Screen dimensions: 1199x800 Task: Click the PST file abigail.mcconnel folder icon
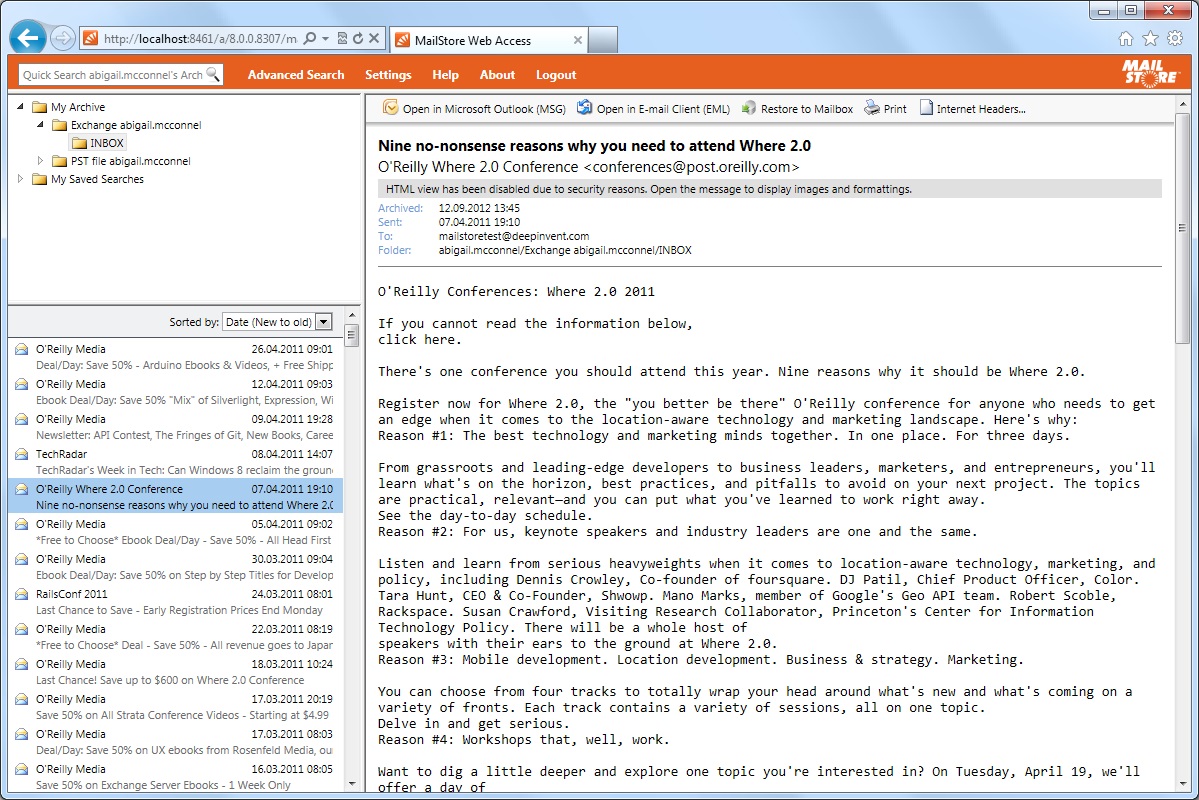(59, 161)
